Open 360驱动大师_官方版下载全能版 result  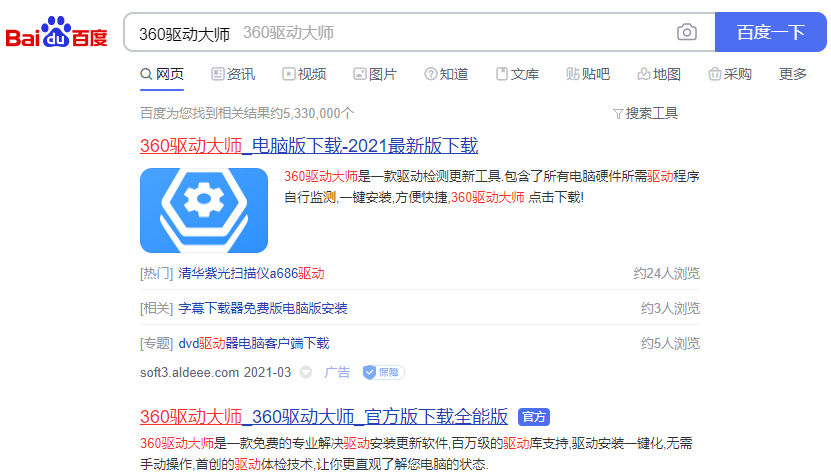coord(324,417)
